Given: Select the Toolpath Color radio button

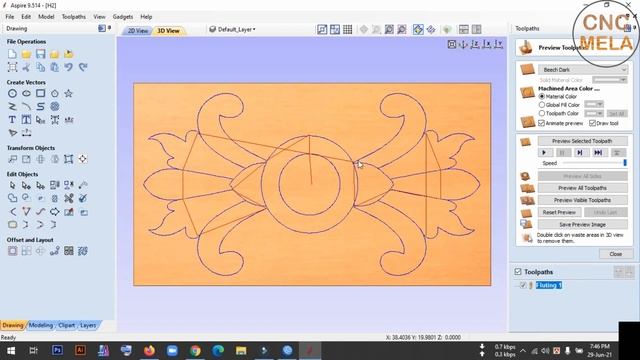Looking at the screenshot, I should point(542,113).
